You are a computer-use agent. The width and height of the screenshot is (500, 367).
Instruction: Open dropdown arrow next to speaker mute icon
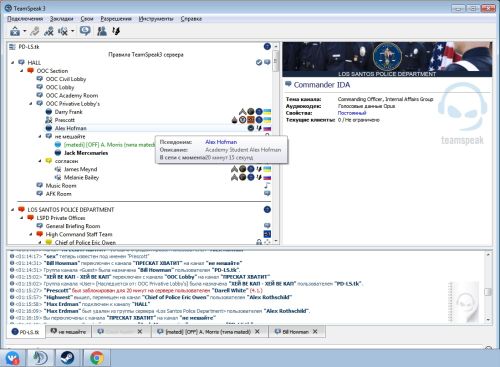click(x=73, y=31)
